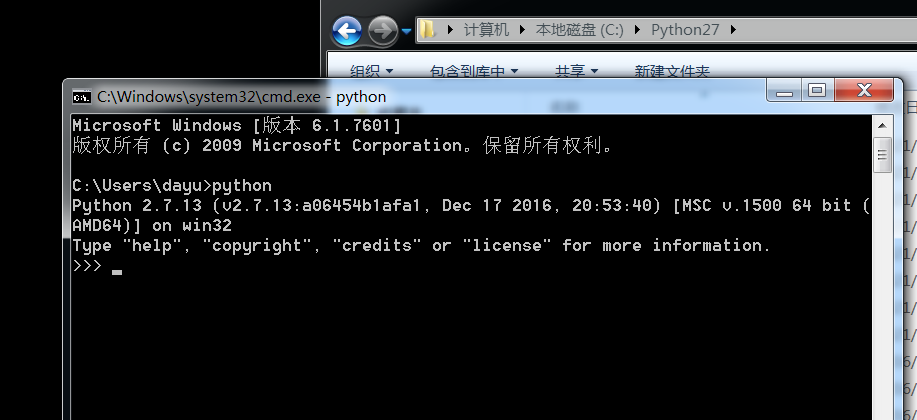Select Python27 in the address breadcrumb
This screenshot has width=917, height=420.
[x=685, y=29]
